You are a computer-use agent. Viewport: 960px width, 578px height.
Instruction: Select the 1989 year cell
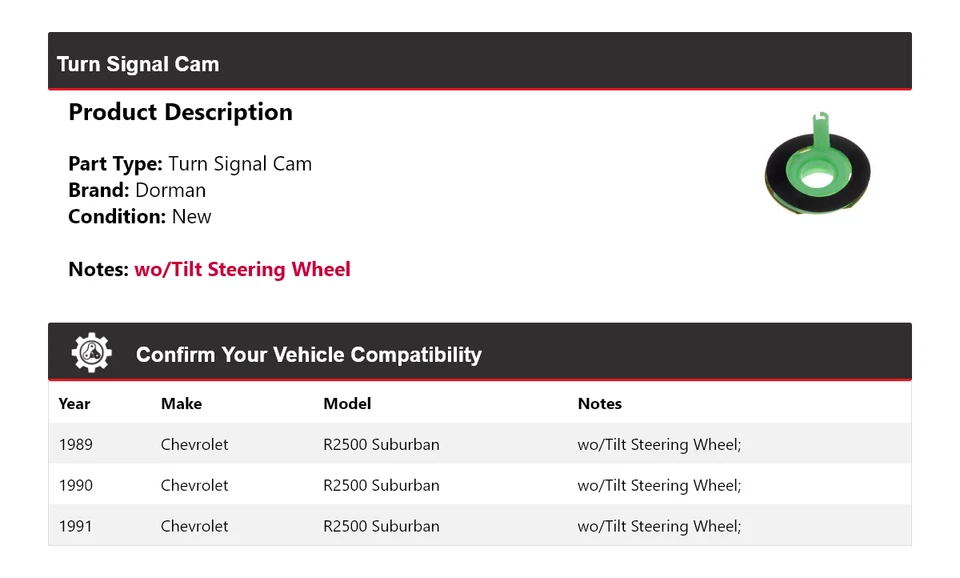pyautogui.click(x=75, y=444)
